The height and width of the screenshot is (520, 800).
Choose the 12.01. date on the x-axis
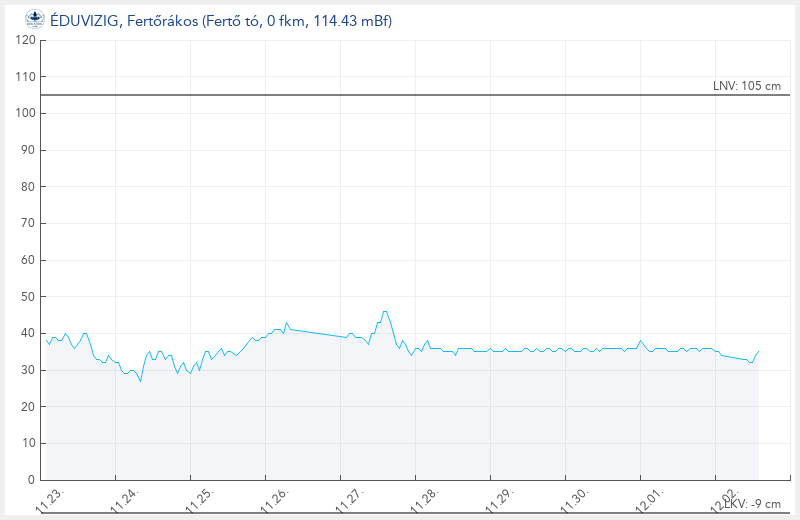pyautogui.click(x=650, y=500)
